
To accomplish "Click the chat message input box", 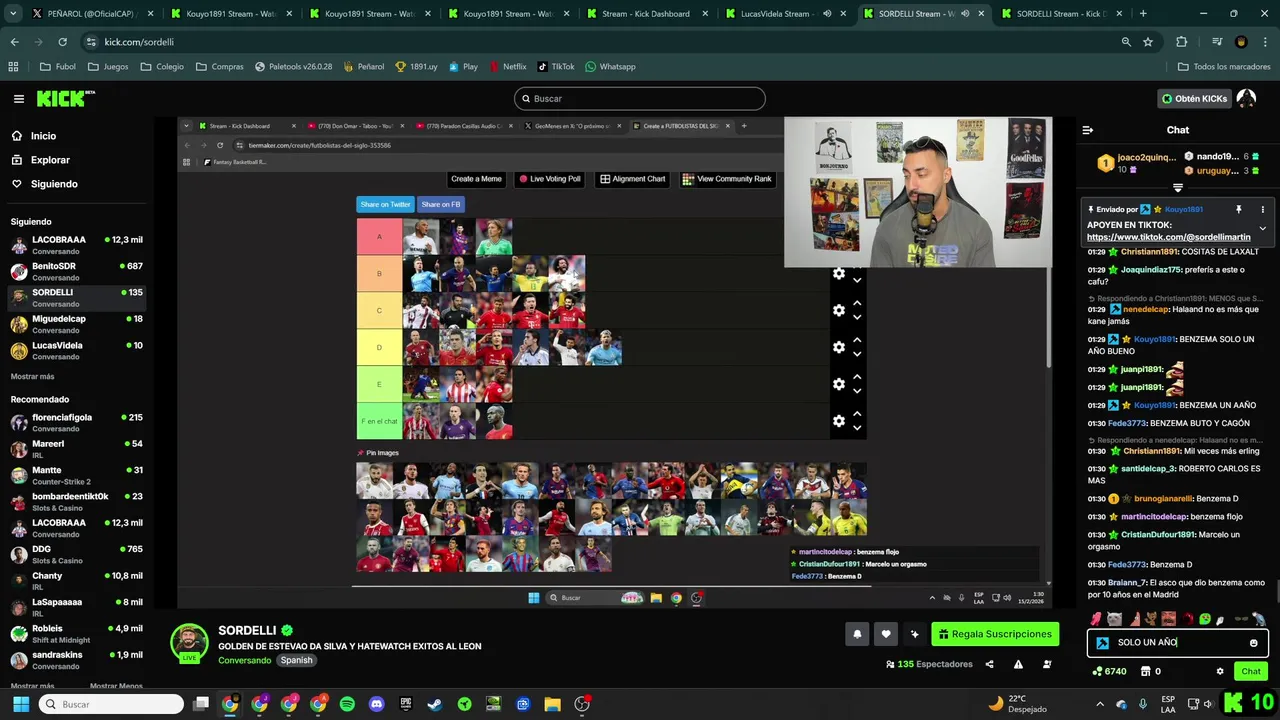I will [1177, 642].
